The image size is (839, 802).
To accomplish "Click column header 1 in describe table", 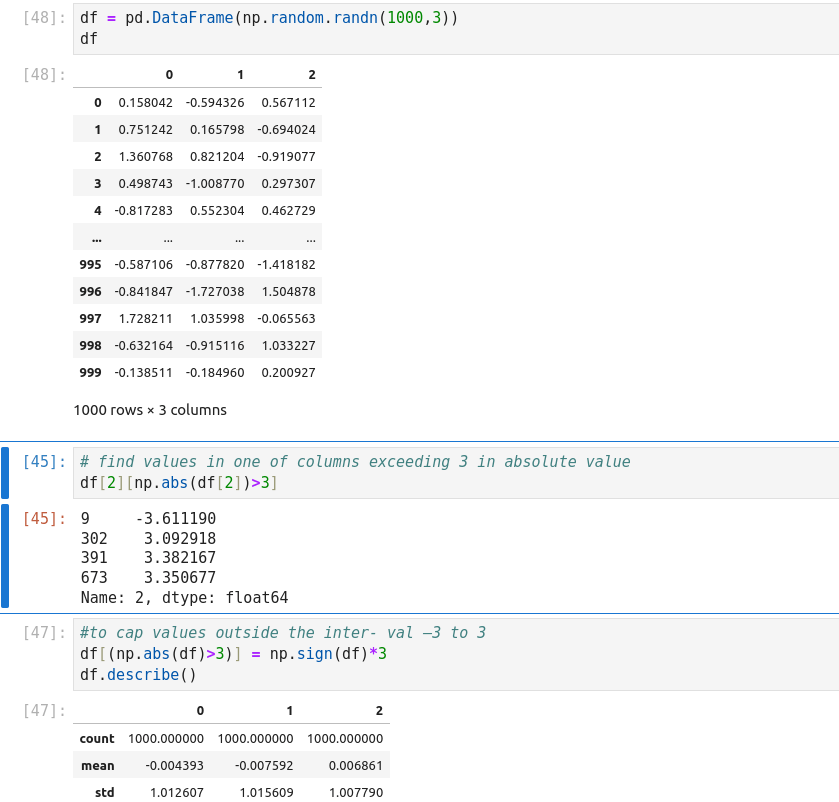I will point(289,711).
